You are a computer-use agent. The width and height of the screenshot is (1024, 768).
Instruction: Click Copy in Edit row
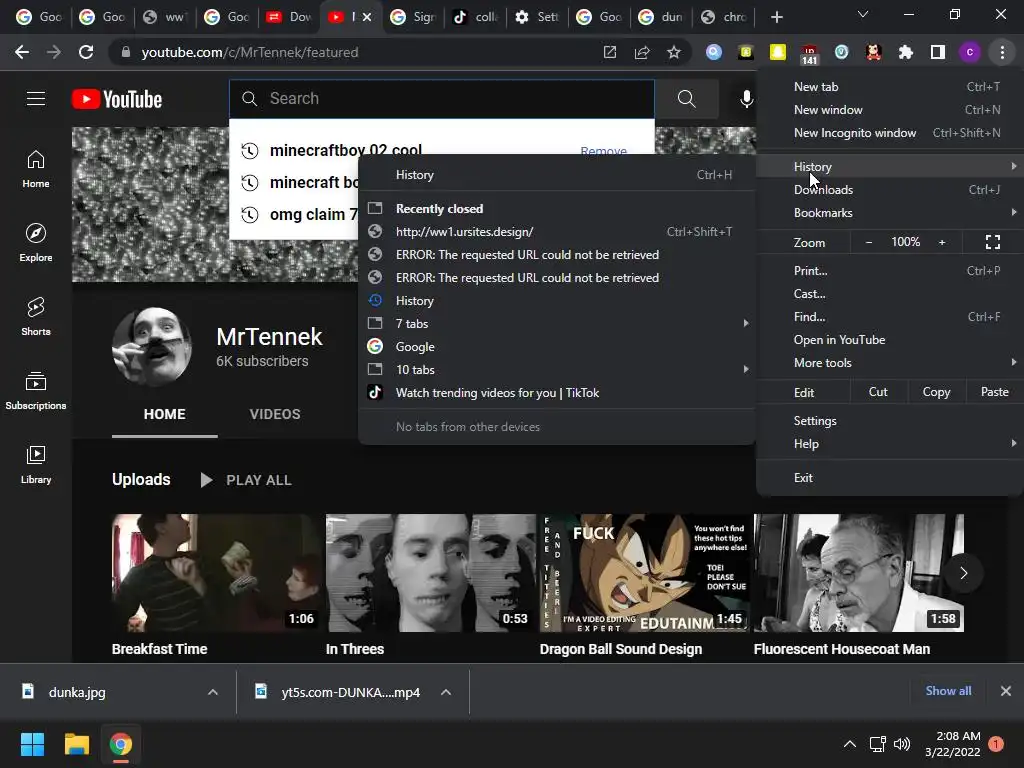pyautogui.click(x=936, y=392)
